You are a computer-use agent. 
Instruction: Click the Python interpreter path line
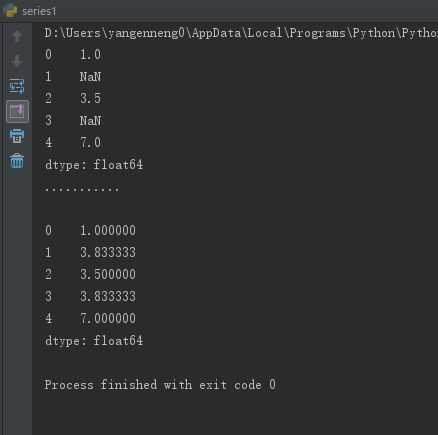click(241, 33)
